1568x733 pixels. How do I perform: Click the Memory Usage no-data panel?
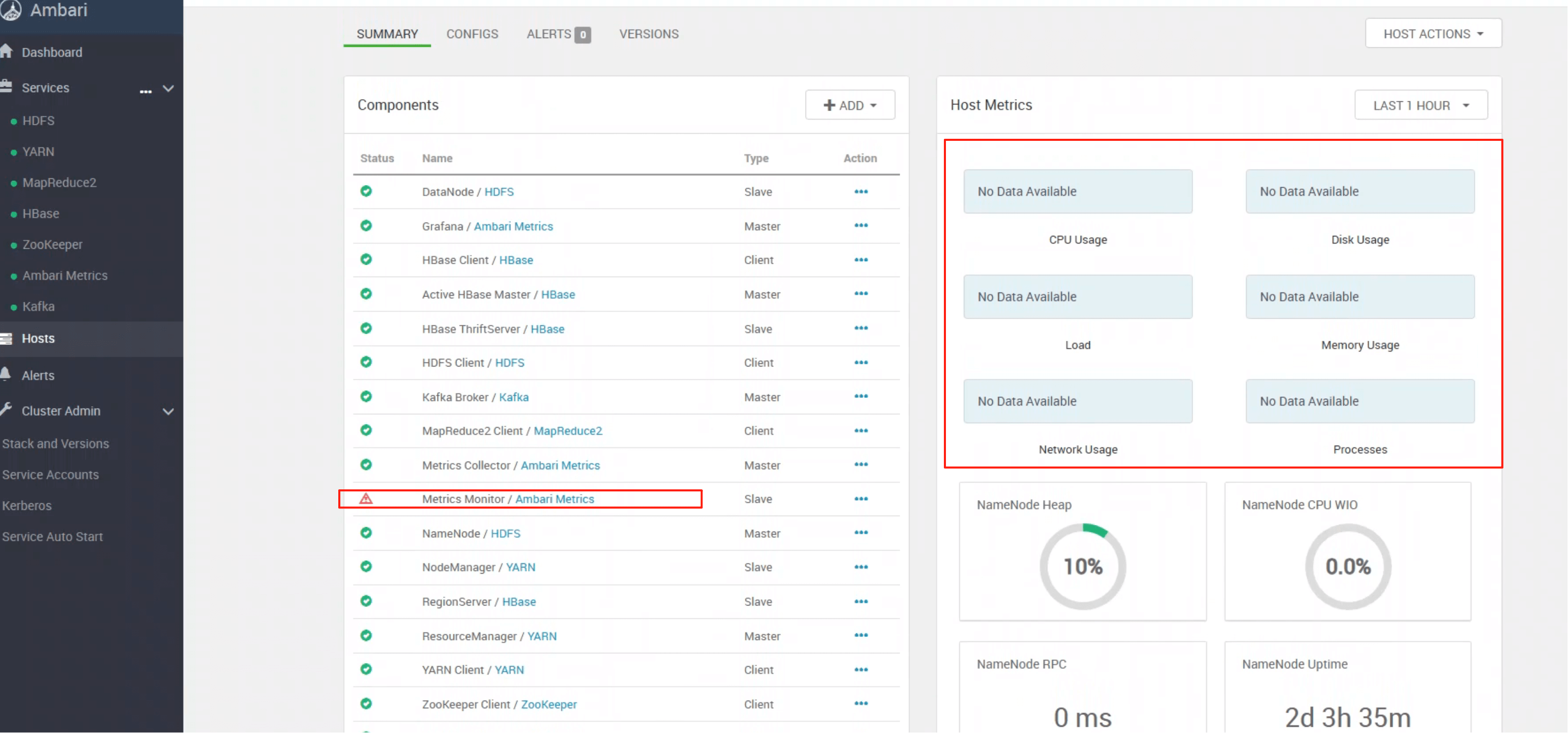(1360, 297)
